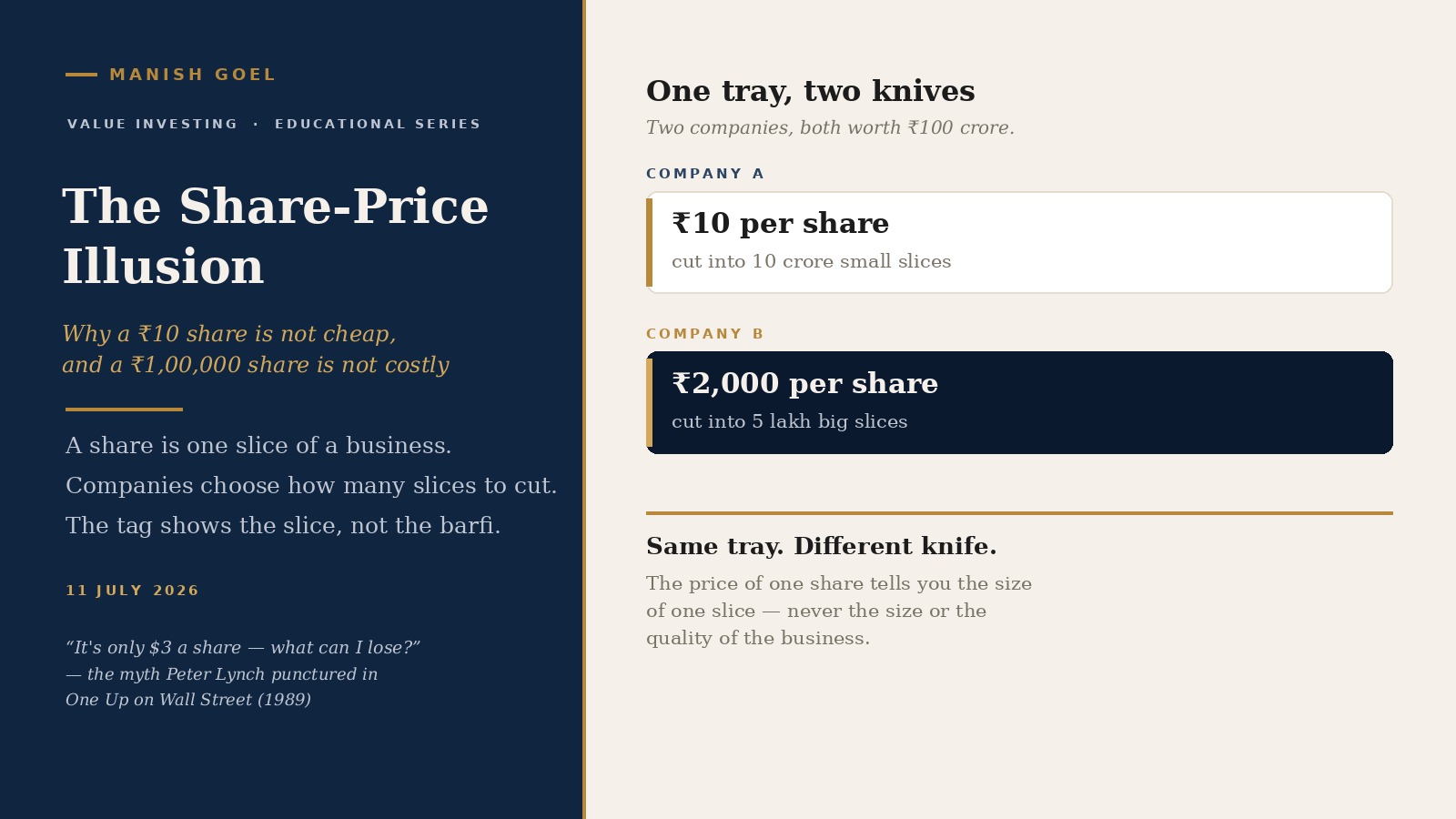
Task: Click the Value Investing Educational Series label
Action: (x=273, y=124)
